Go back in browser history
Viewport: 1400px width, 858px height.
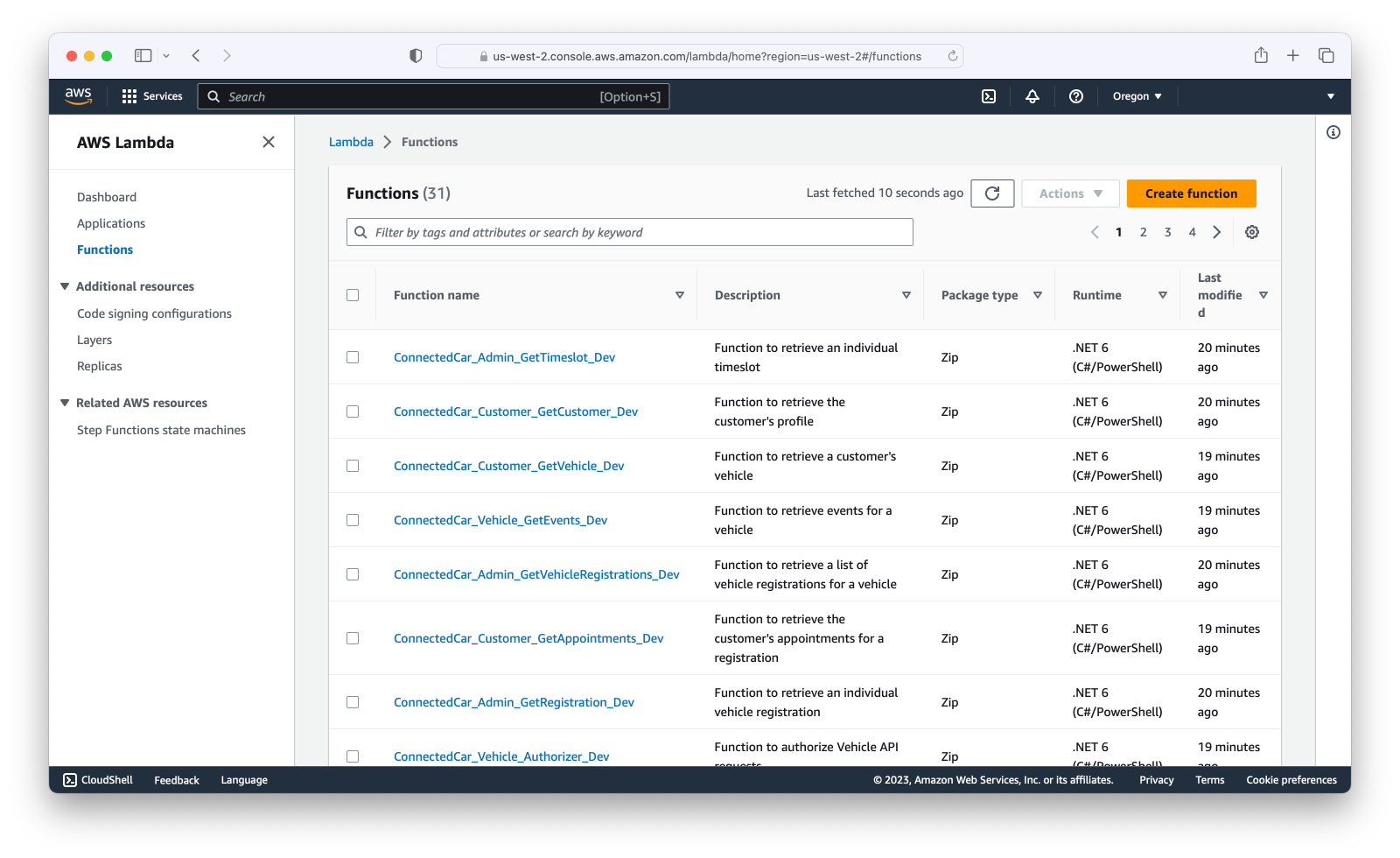coord(196,56)
